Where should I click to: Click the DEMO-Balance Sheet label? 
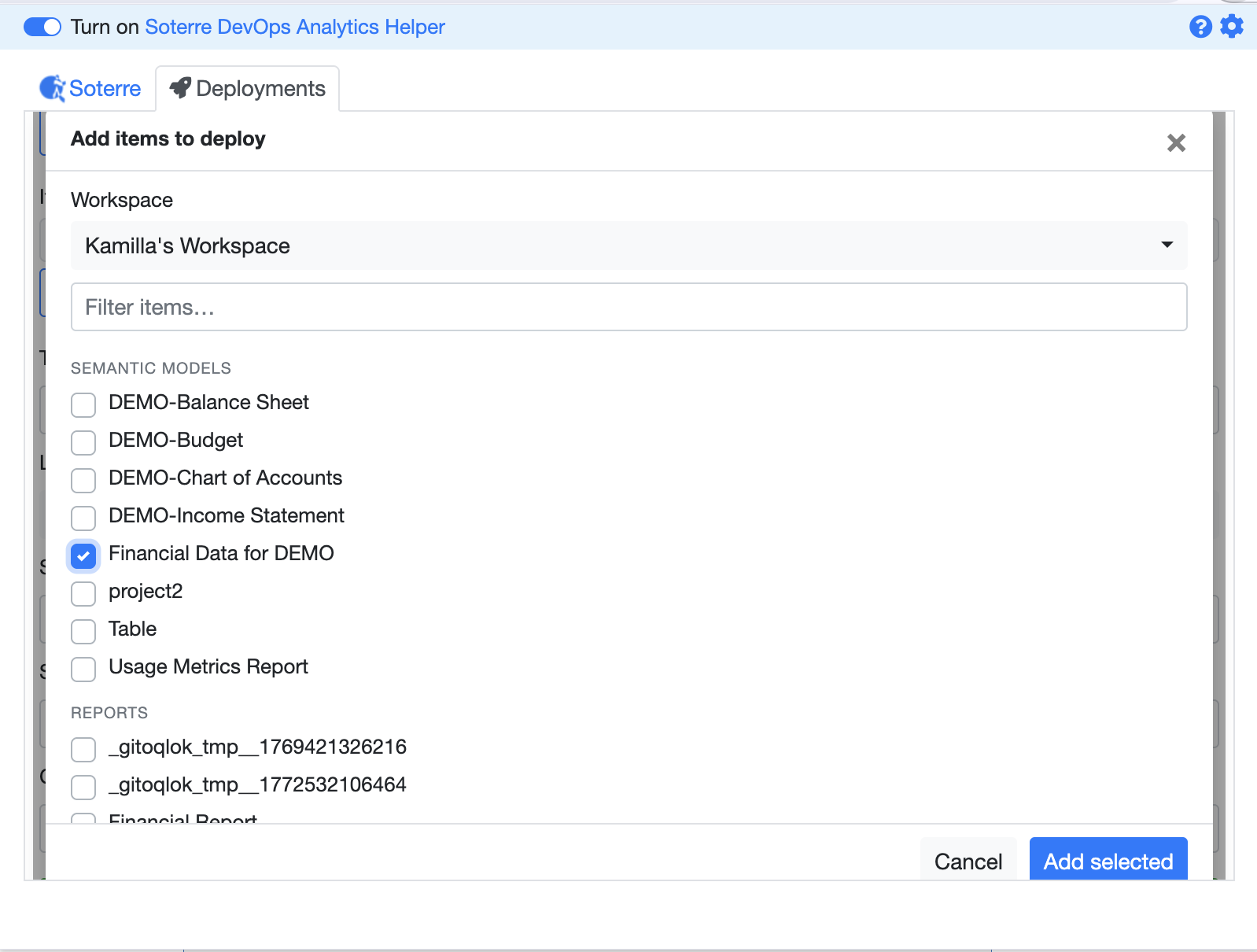[208, 402]
